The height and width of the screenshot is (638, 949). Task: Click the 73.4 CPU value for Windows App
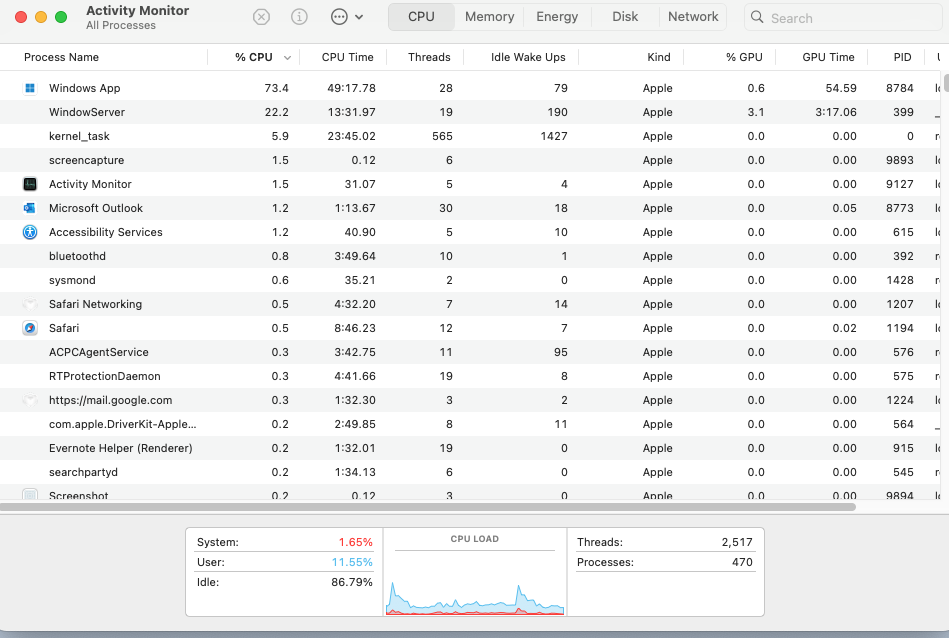point(277,88)
